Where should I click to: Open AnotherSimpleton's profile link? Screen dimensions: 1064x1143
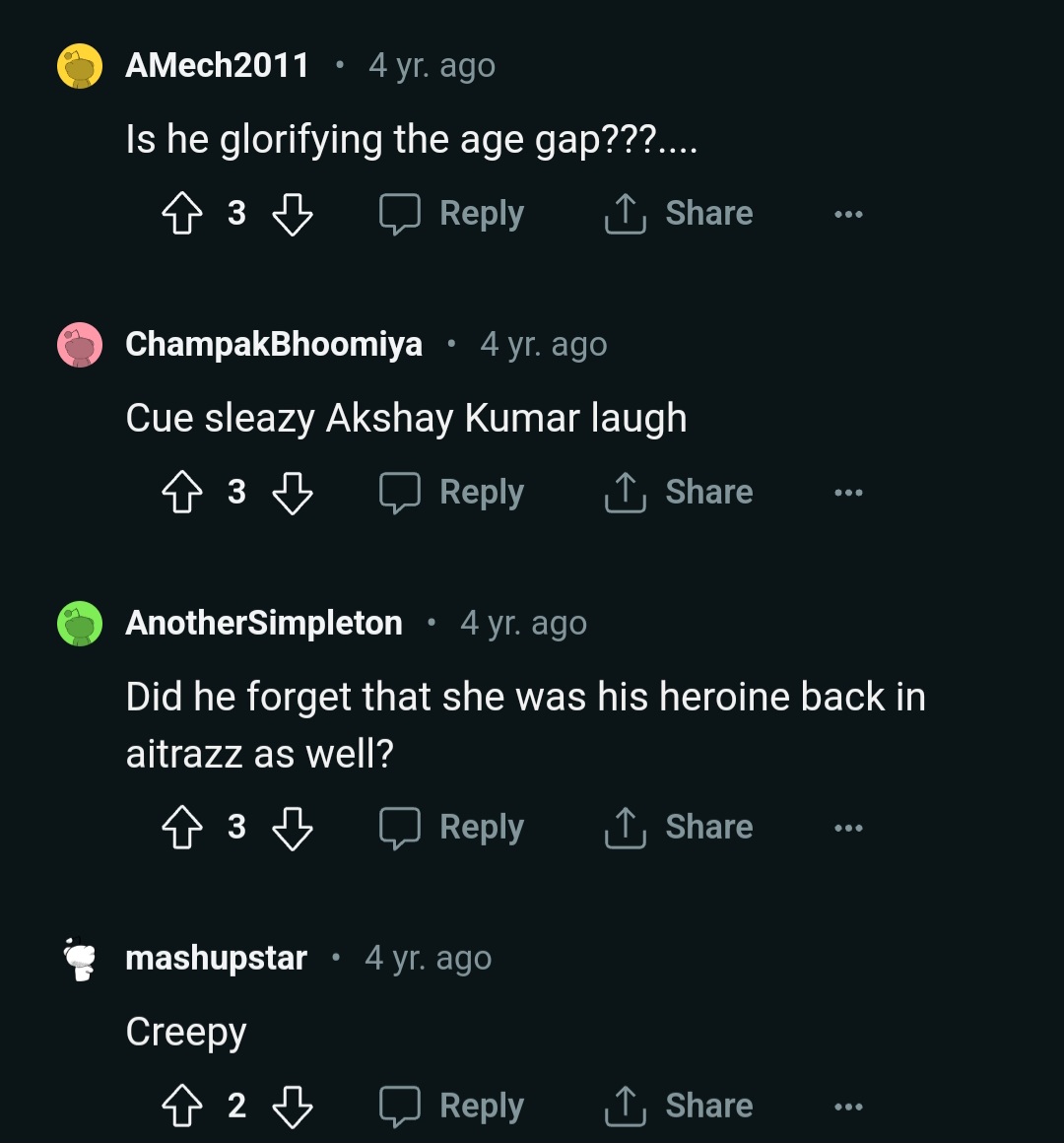pyautogui.click(x=264, y=622)
